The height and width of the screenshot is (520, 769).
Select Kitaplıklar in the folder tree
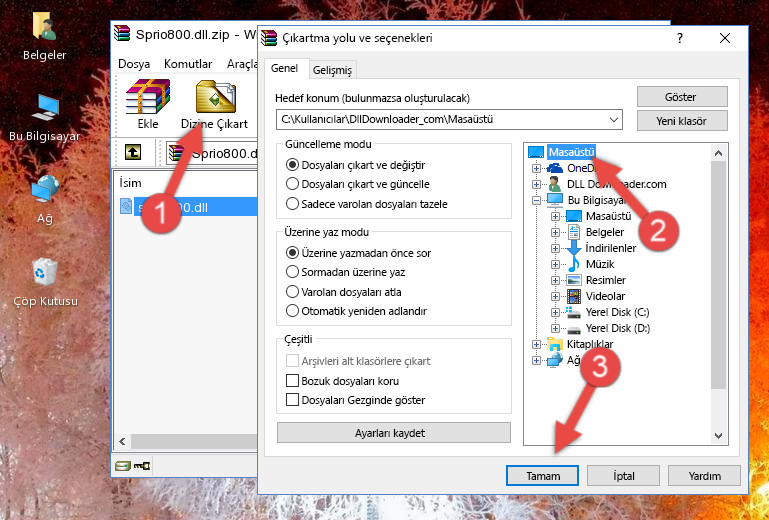[590, 344]
